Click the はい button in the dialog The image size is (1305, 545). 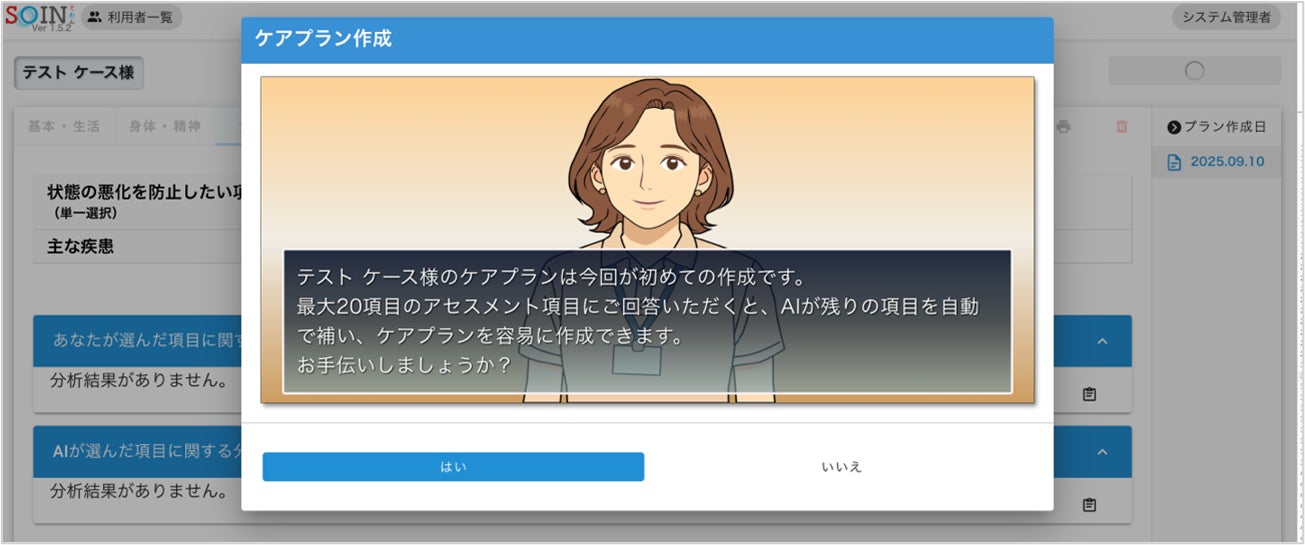(x=453, y=467)
